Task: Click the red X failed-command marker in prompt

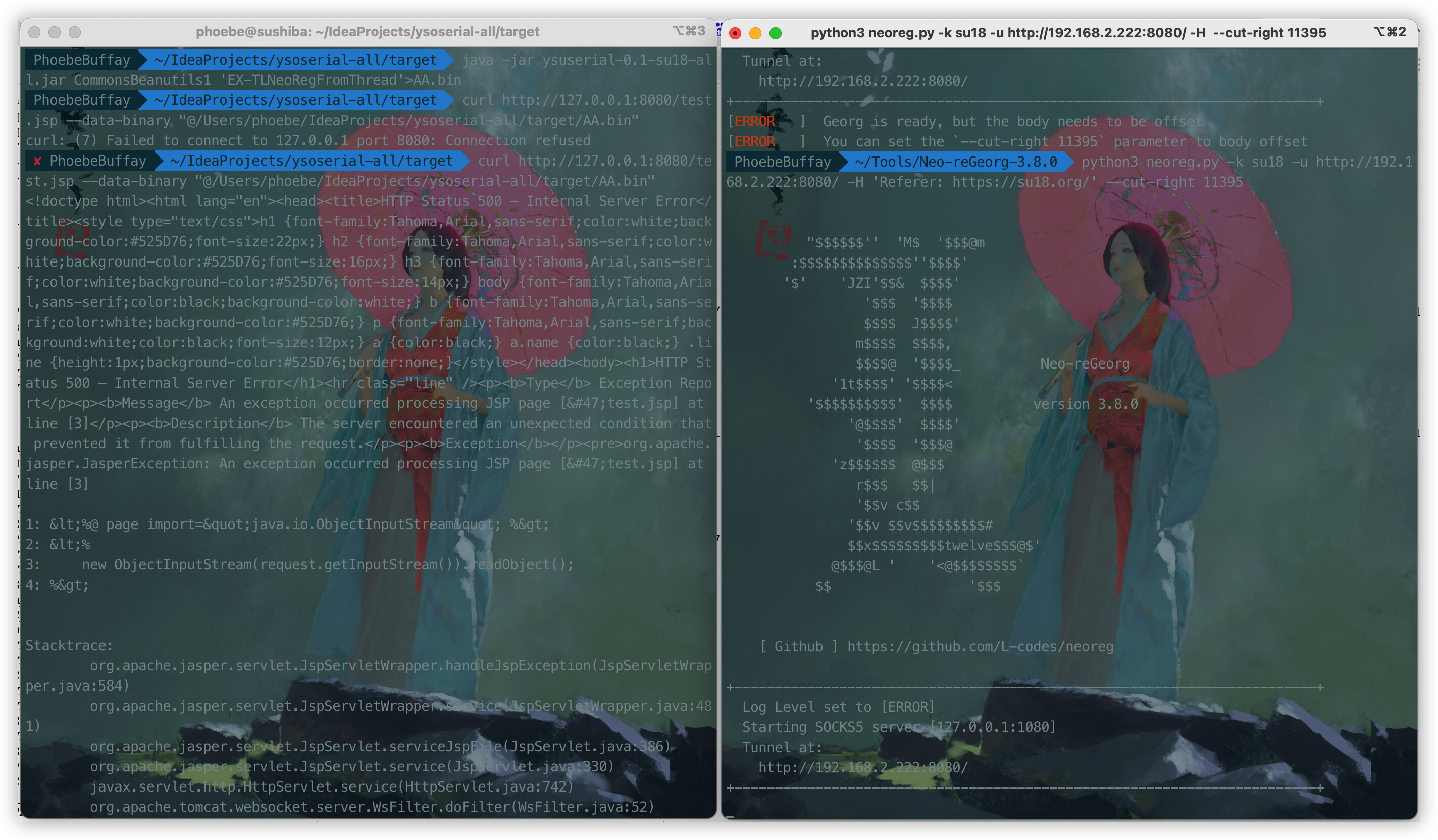Action: coord(37,161)
